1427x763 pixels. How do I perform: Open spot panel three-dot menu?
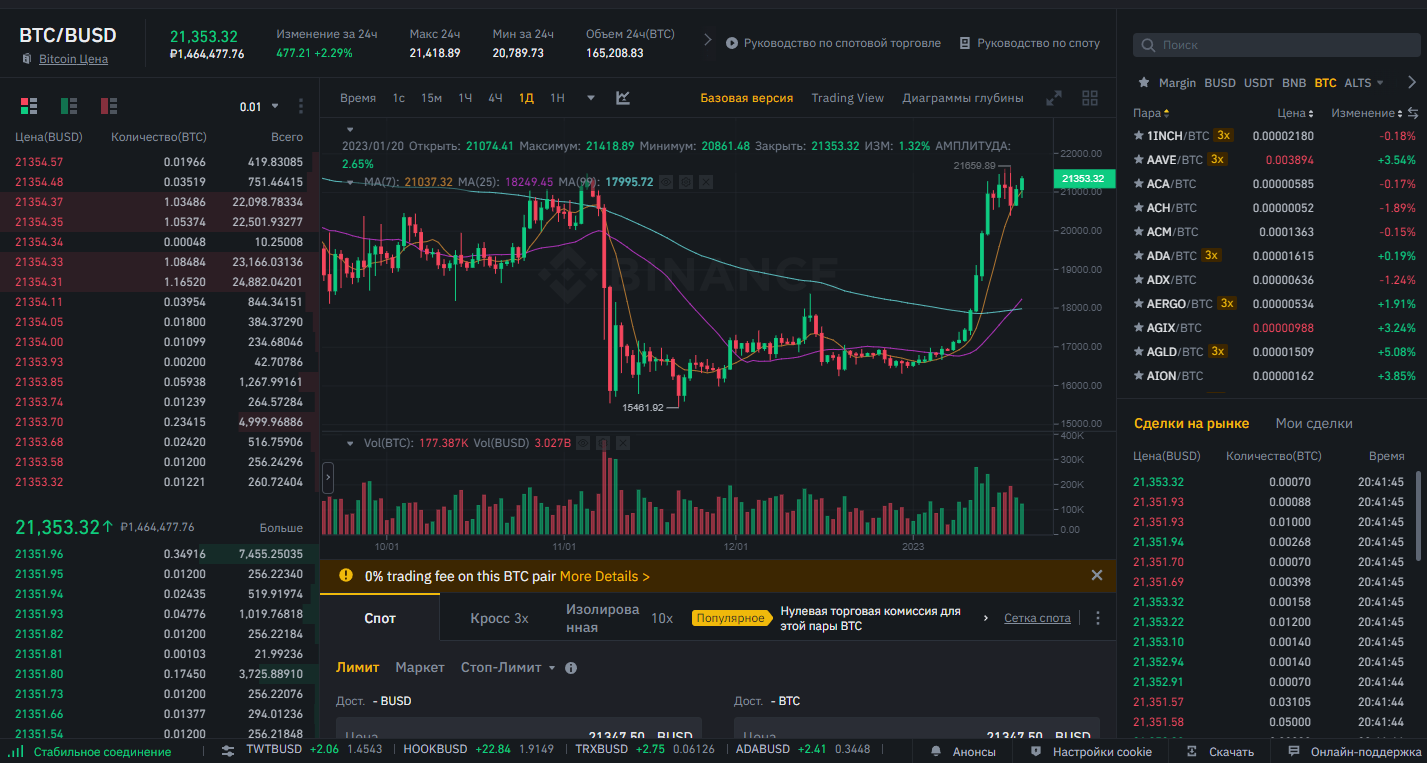1098,618
